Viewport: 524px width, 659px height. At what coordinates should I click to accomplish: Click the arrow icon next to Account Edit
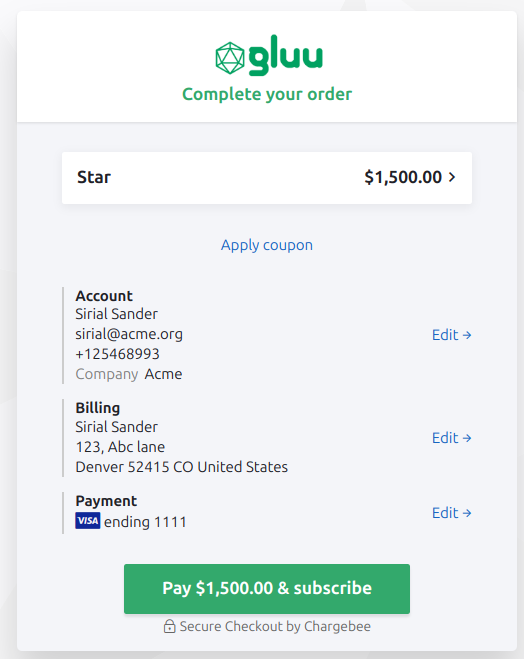tap(467, 335)
